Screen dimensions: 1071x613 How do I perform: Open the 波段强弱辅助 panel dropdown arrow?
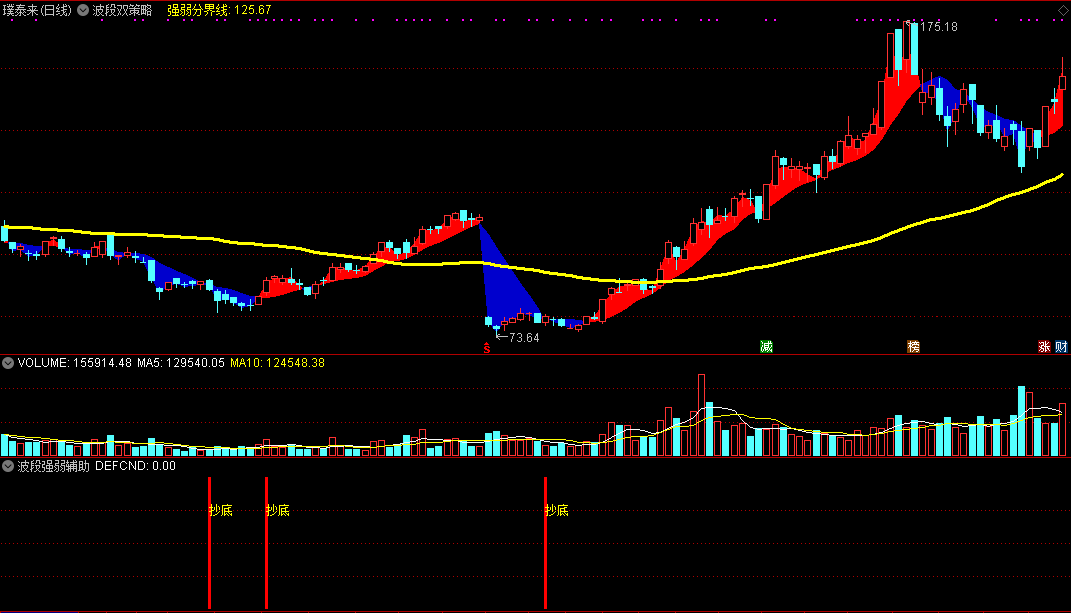pyautogui.click(x=8, y=466)
